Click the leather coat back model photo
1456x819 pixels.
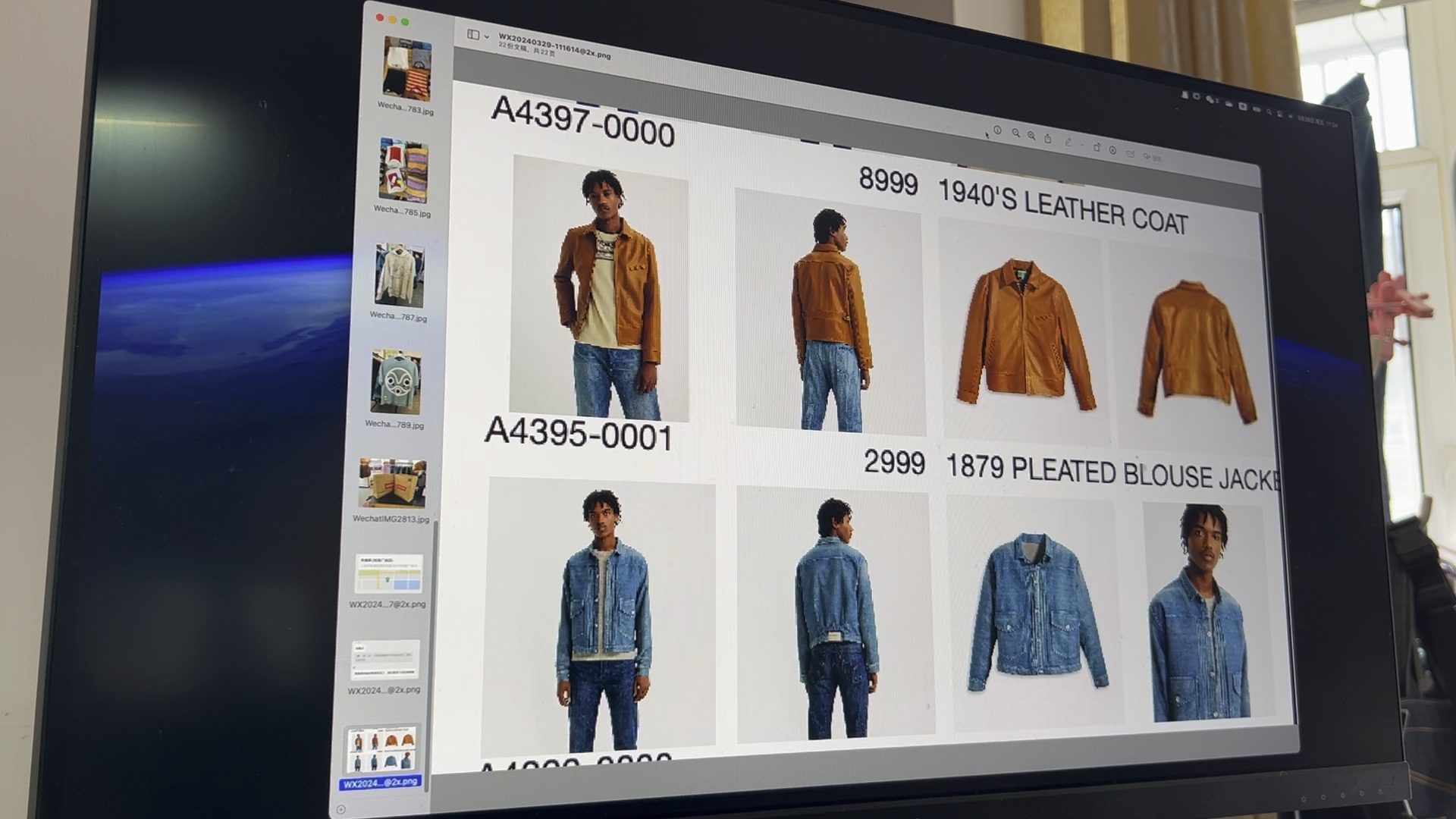(x=830, y=312)
